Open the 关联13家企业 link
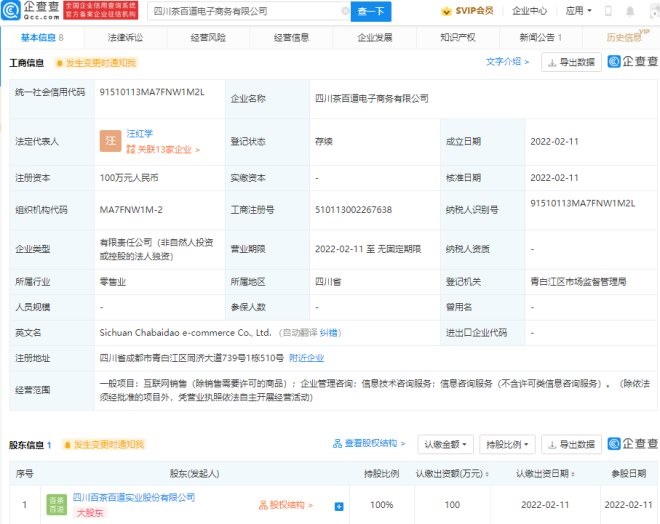 (163, 149)
